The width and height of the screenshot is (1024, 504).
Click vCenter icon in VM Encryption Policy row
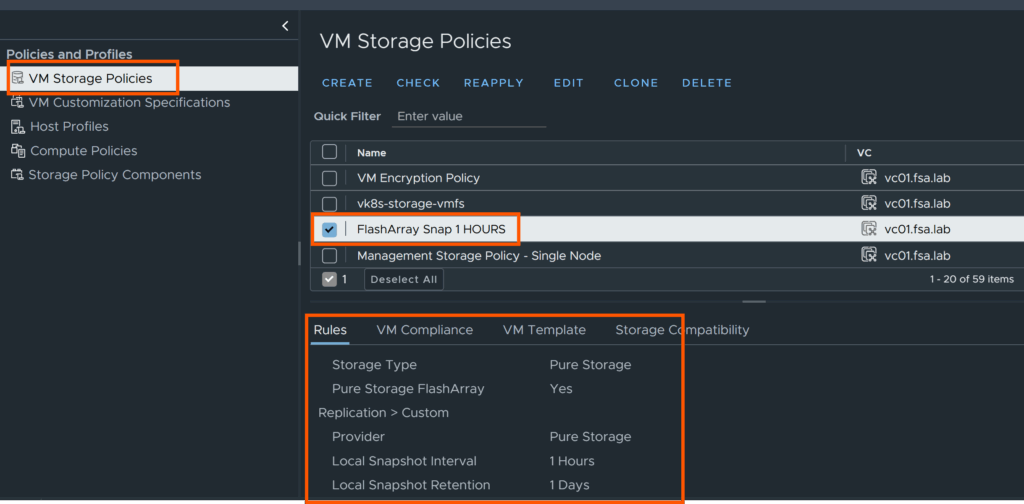tap(869, 178)
